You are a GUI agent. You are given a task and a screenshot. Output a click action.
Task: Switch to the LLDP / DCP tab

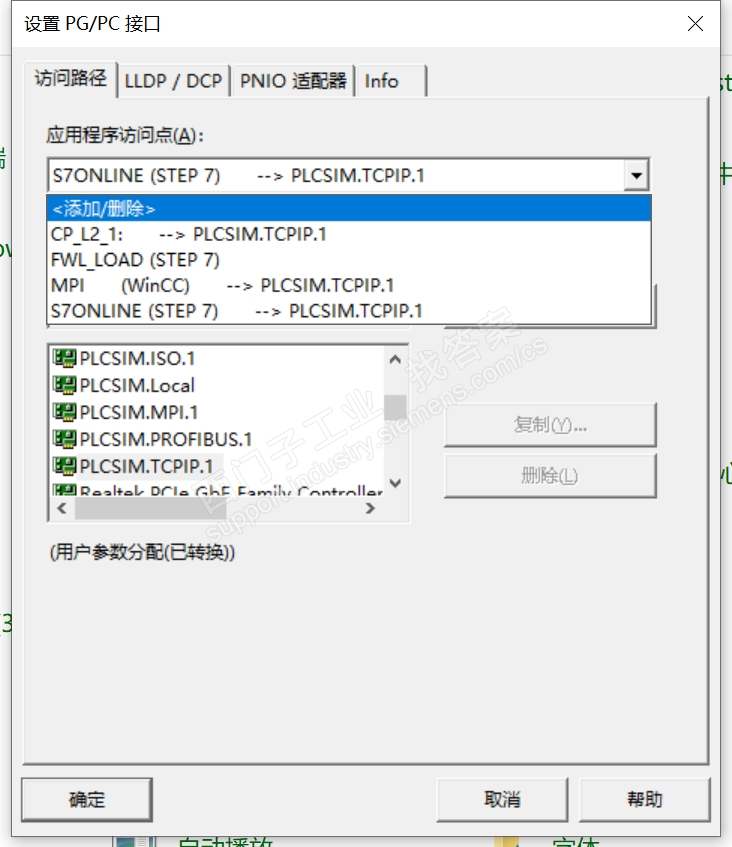click(173, 81)
